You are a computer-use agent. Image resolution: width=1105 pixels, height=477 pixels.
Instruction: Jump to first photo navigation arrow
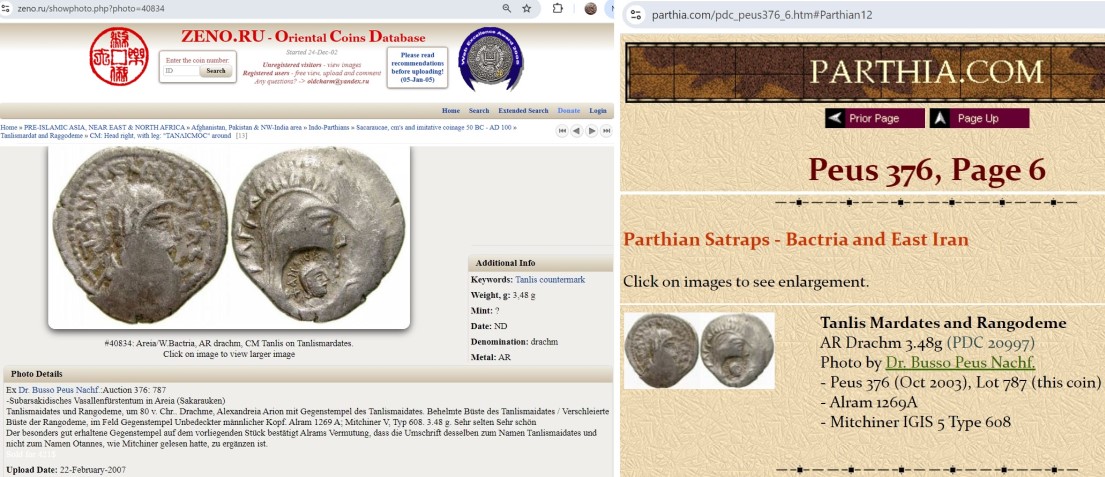[x=562, y=131]
